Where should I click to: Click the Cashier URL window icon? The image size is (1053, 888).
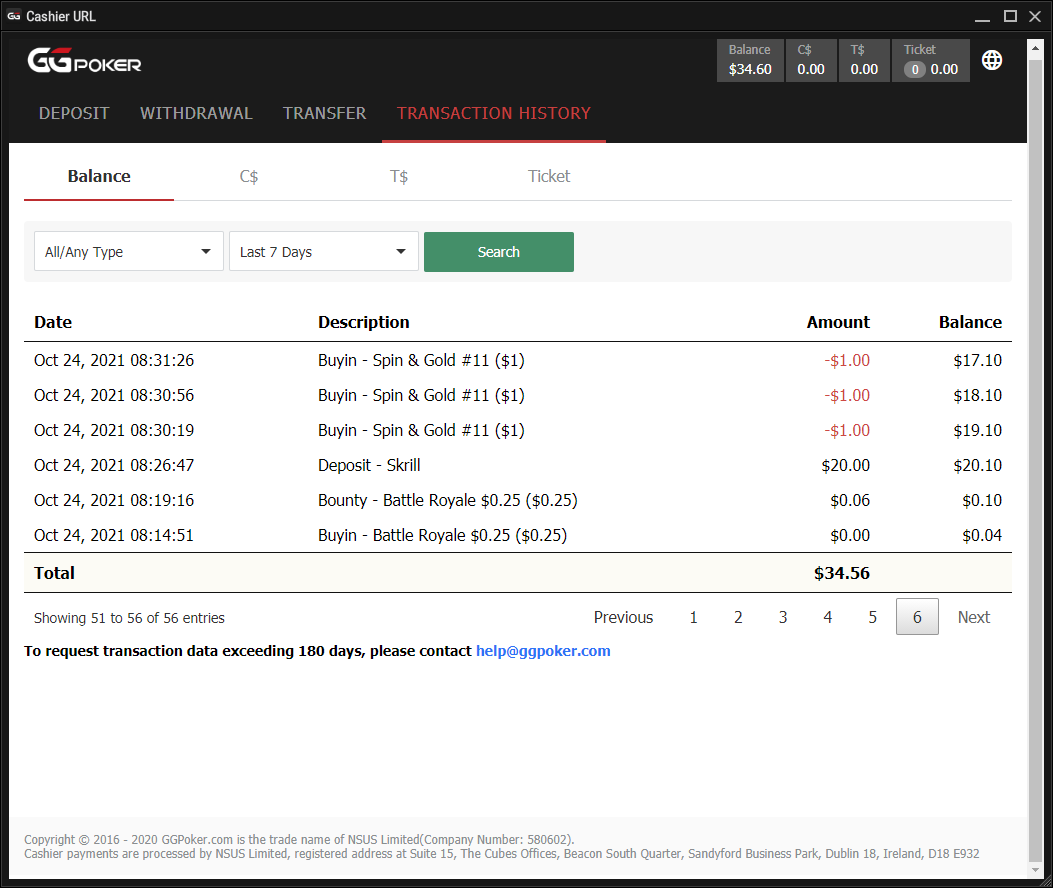(13, 16)
